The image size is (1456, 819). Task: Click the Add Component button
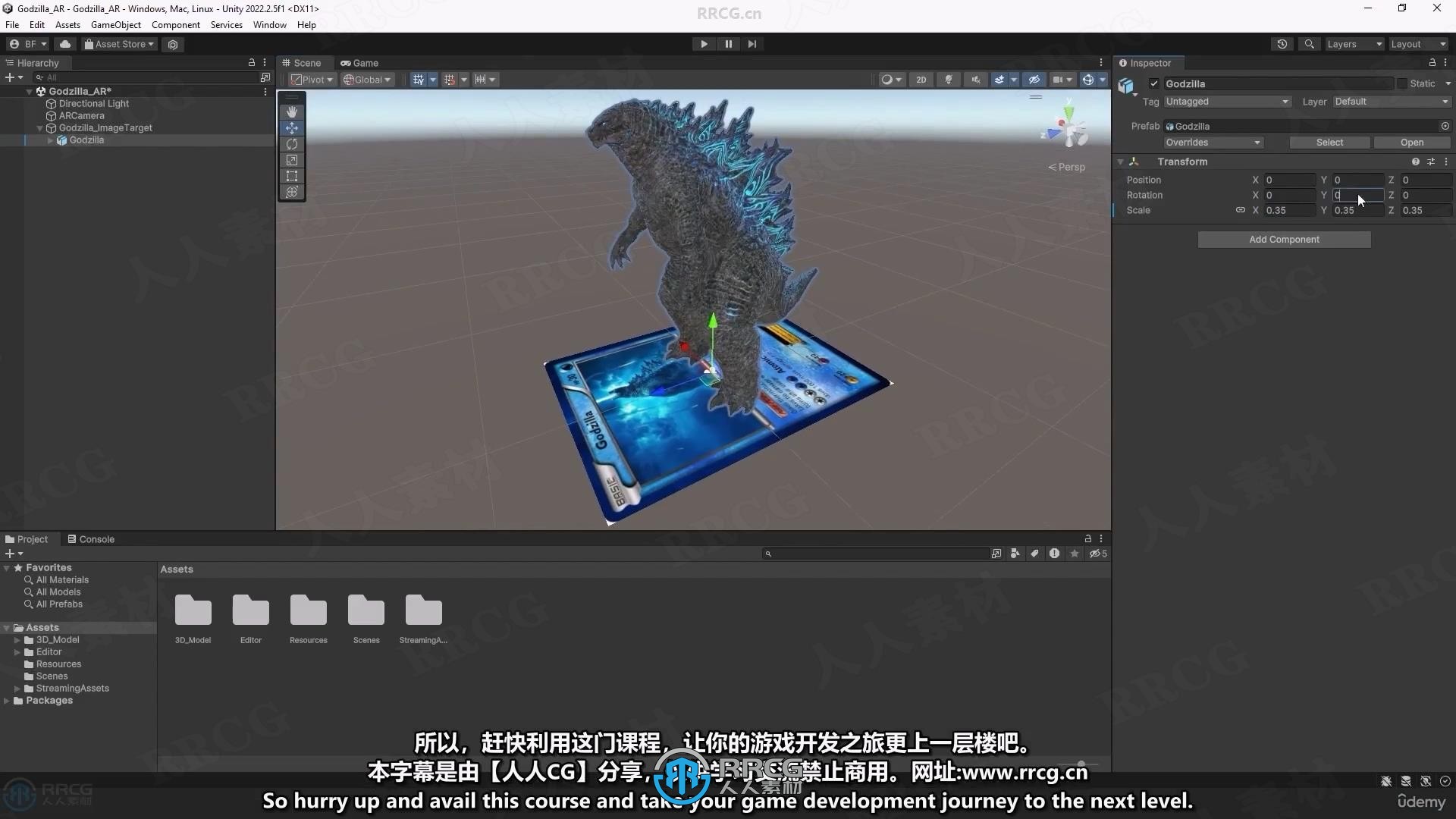(1284, 240)
